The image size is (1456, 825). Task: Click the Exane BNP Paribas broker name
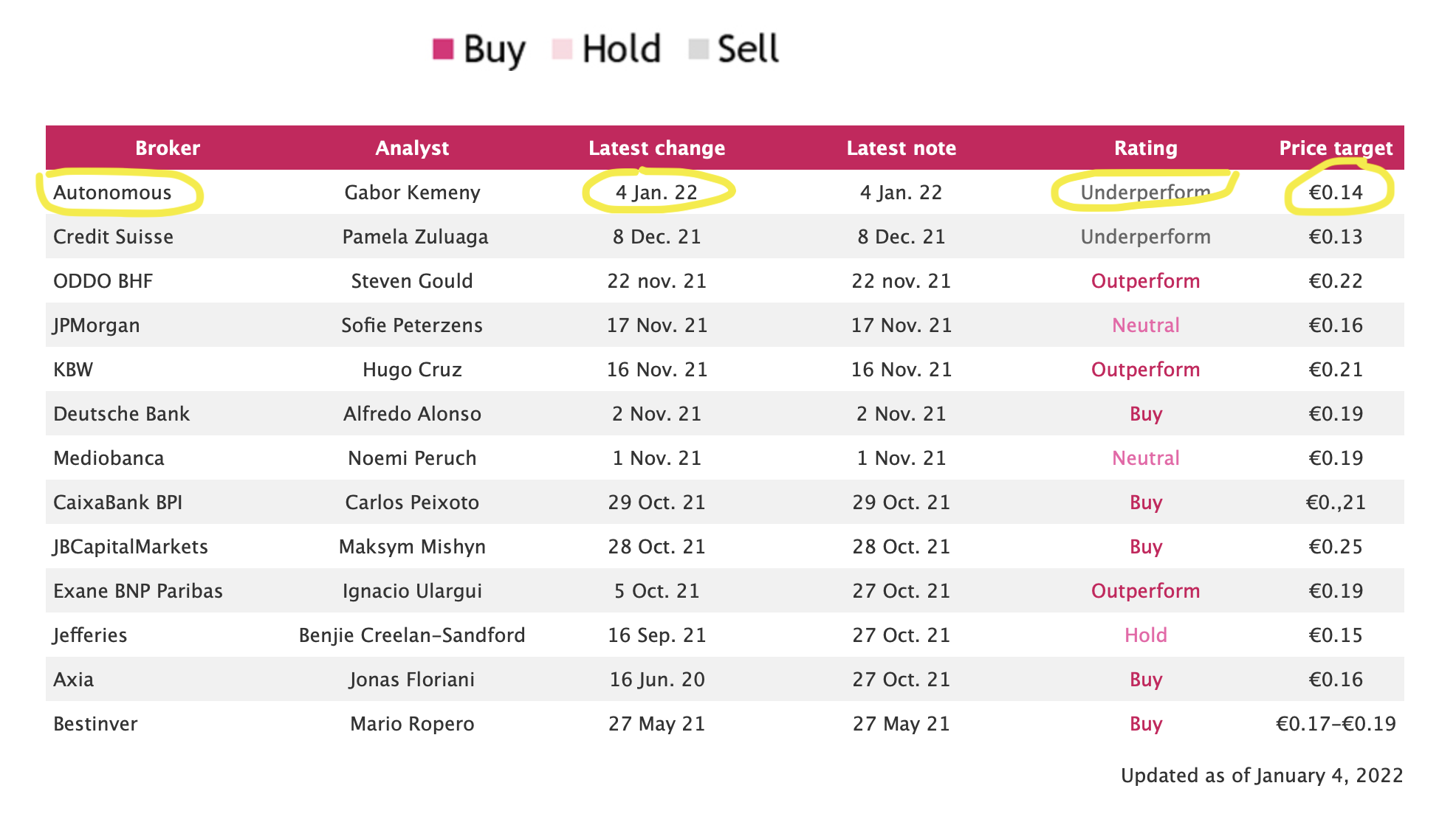(x=138, y=591)
